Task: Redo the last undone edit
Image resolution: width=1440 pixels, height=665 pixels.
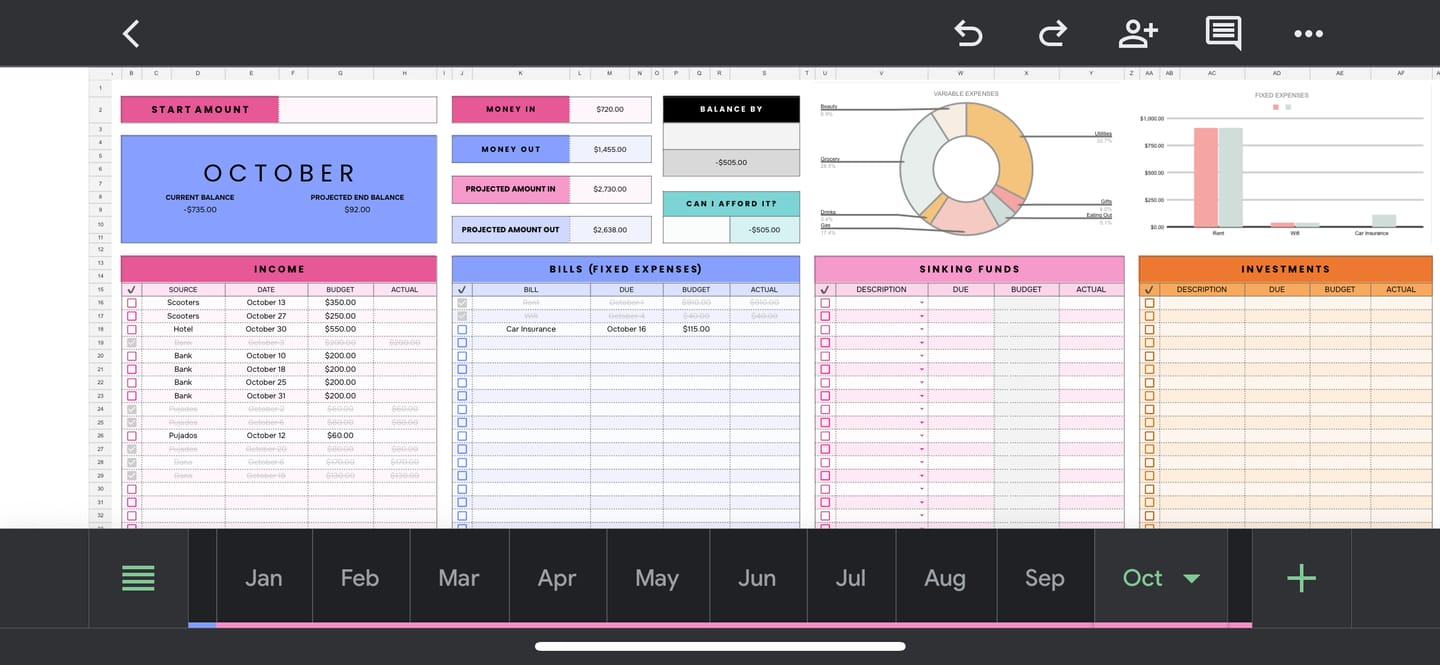Action: click(1052, 33)
